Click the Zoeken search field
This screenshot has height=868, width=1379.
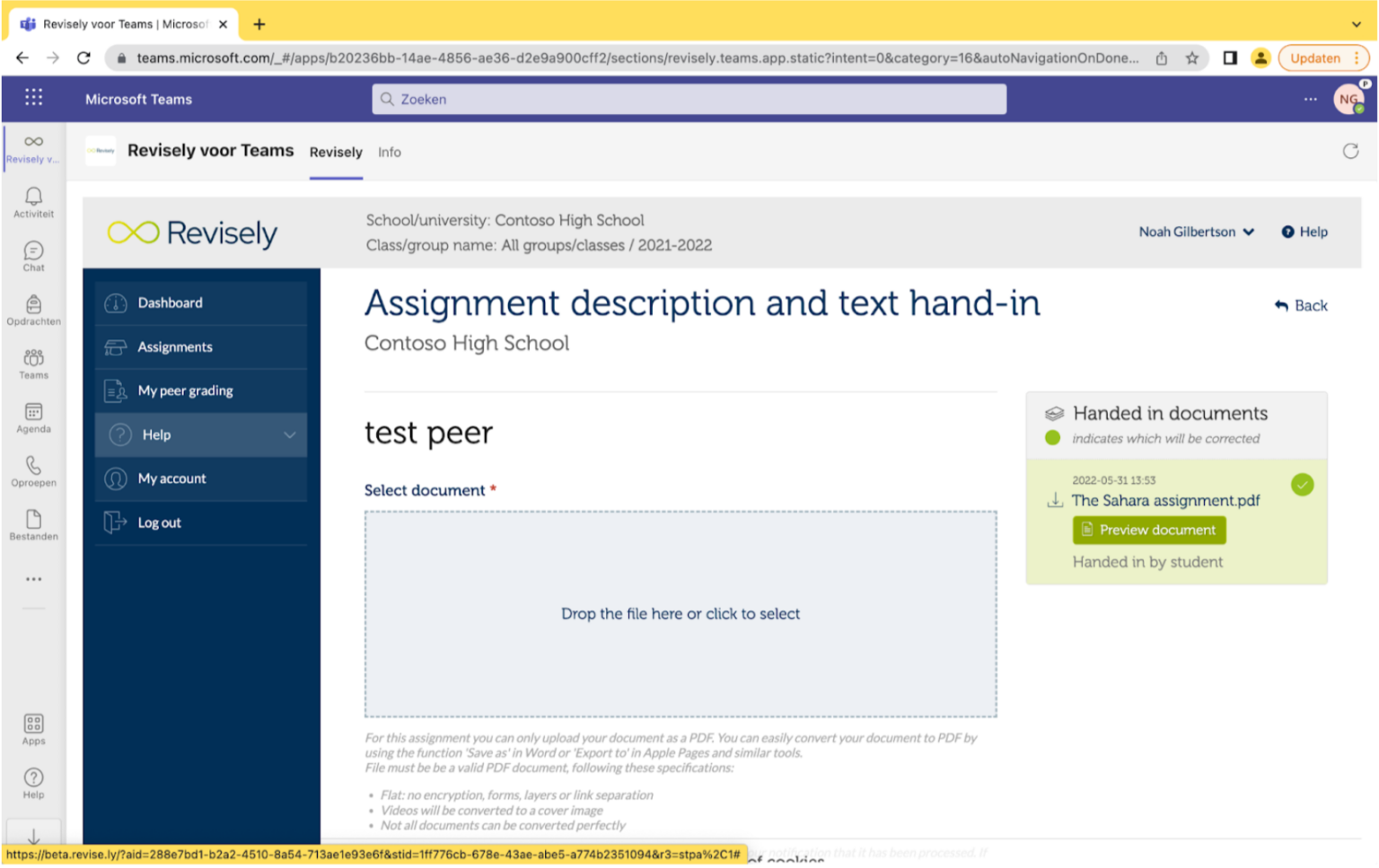689,99
